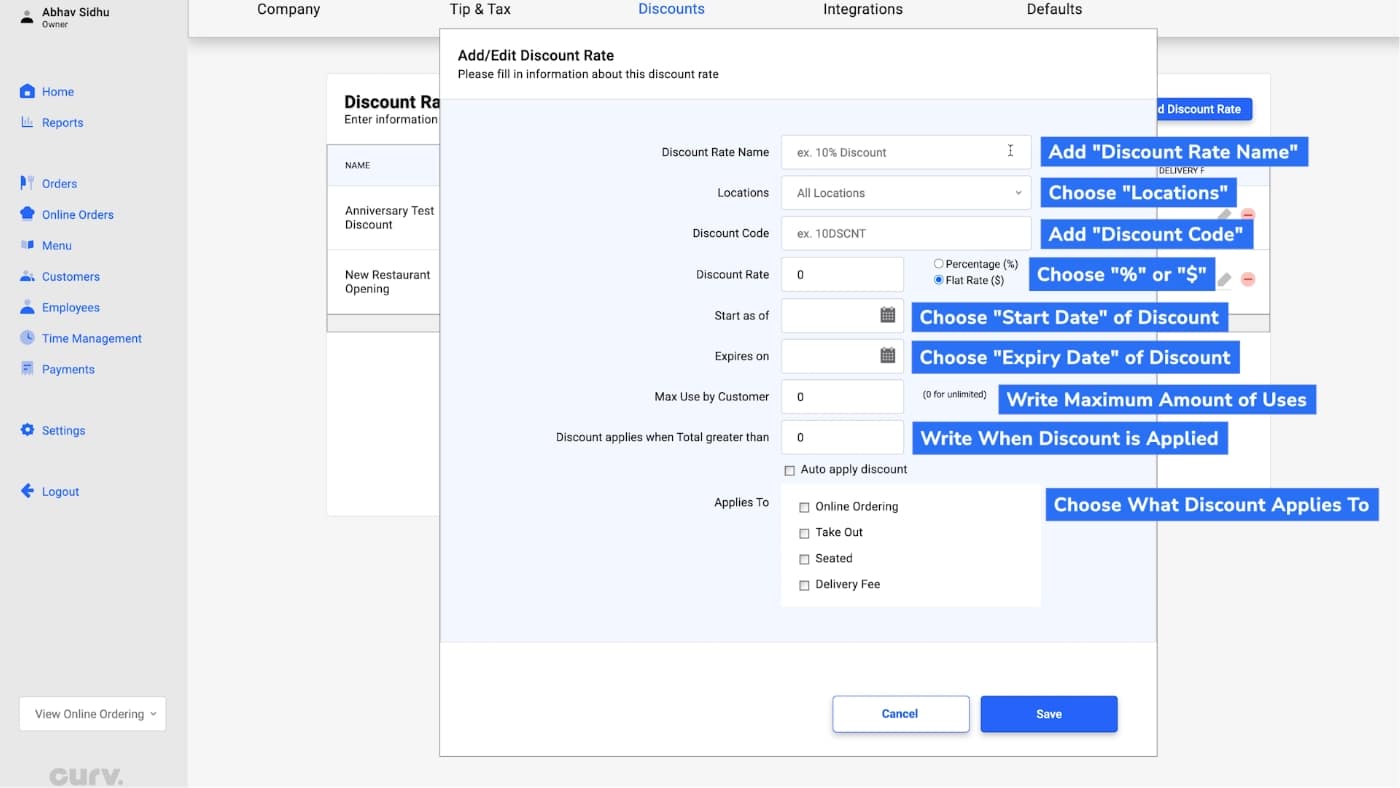Click the Cancel button

pyautogui.click(x=900, y=714)
